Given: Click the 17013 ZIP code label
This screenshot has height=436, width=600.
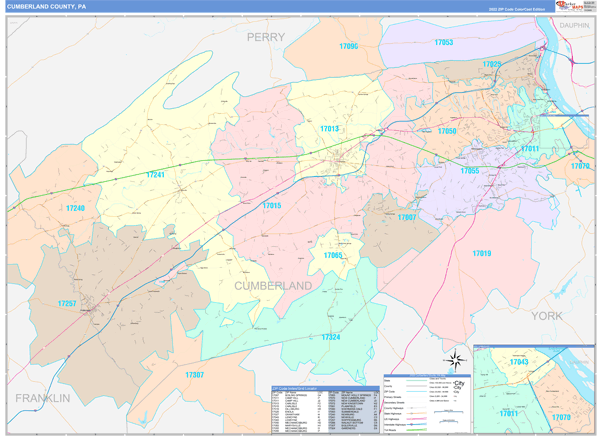Looking at the screenshot, I should coord(329,129).
